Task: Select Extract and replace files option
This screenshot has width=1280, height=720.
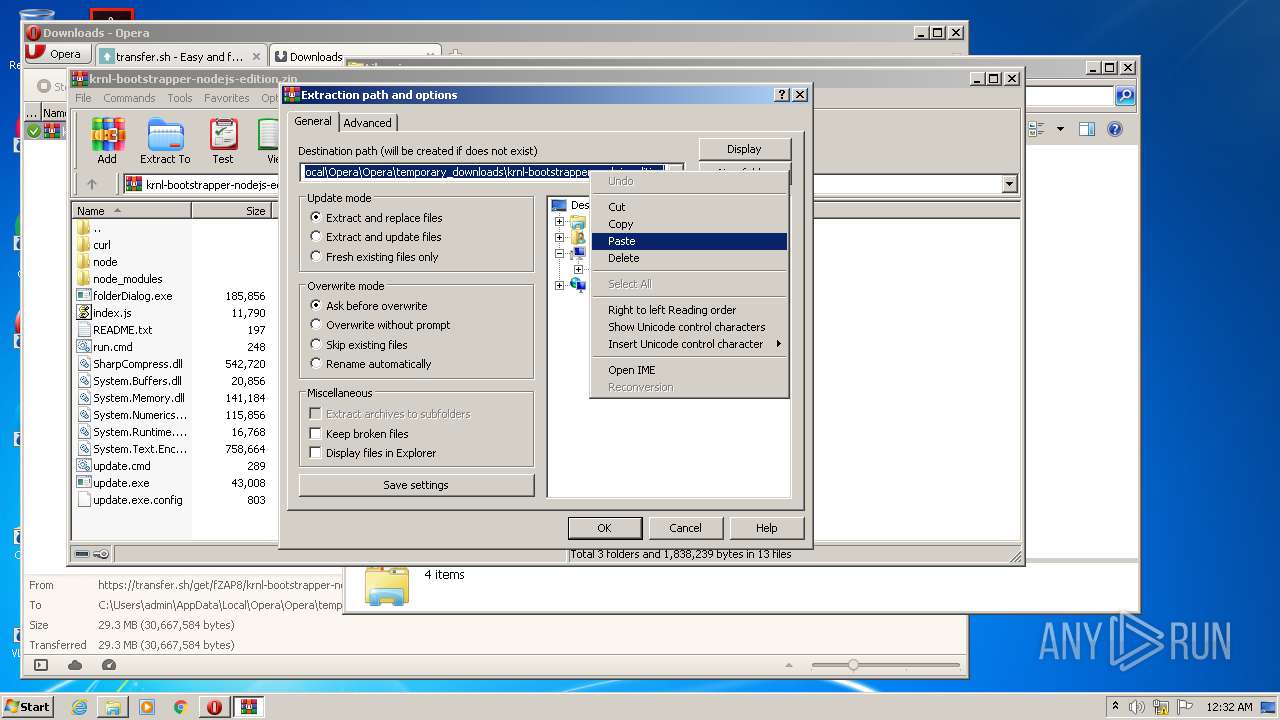Action: (x=316, y=217)
